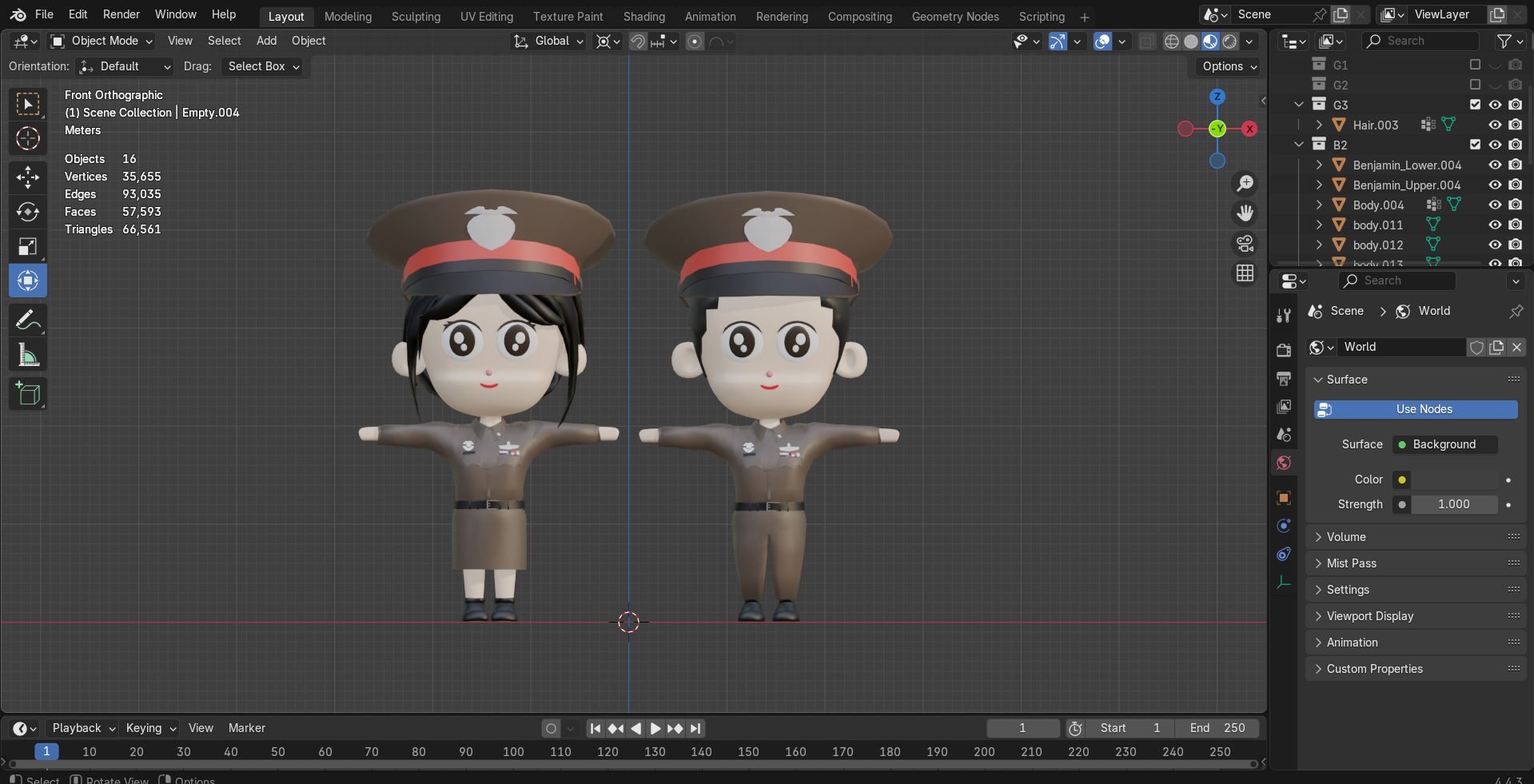Toggle the camera view icon

pos(1245,244)
